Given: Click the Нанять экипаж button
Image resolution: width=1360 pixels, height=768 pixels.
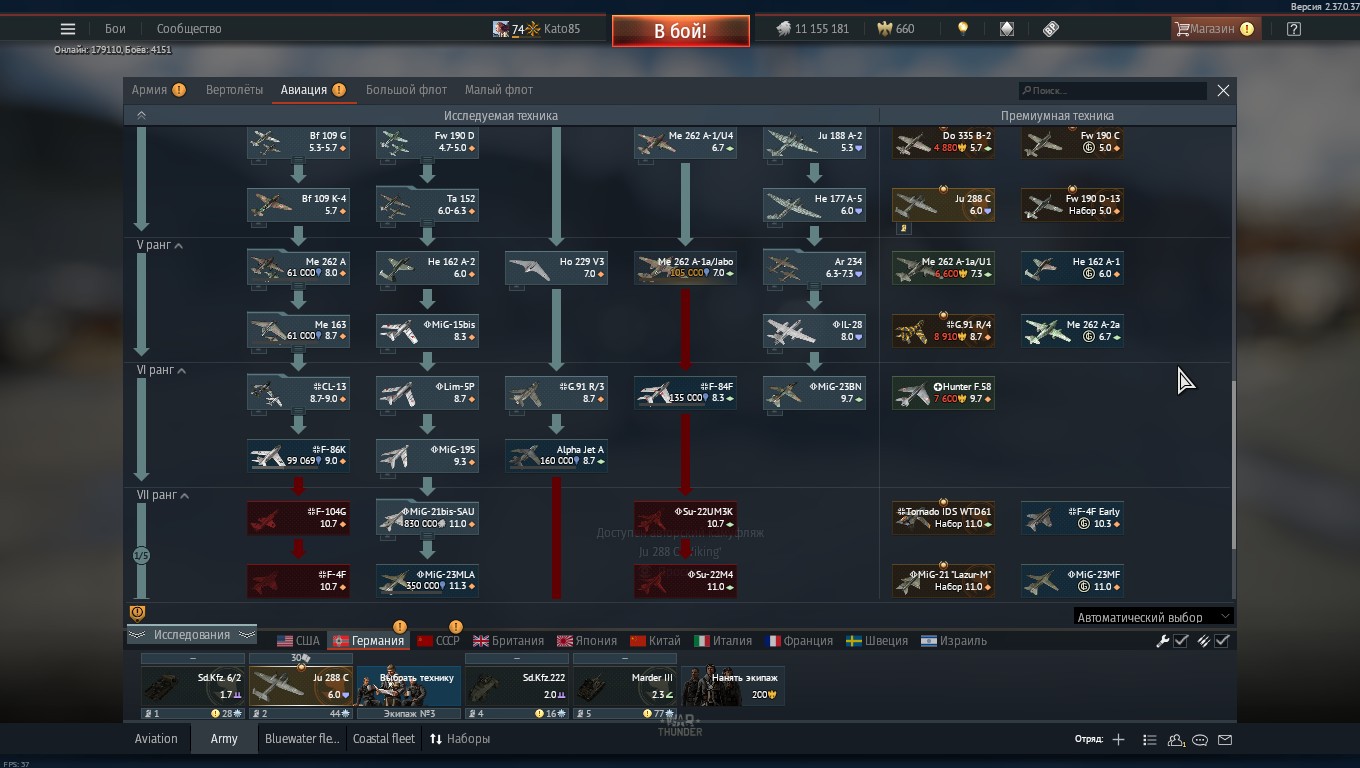Looking at the screenshot, I should (x=733, y=687).
